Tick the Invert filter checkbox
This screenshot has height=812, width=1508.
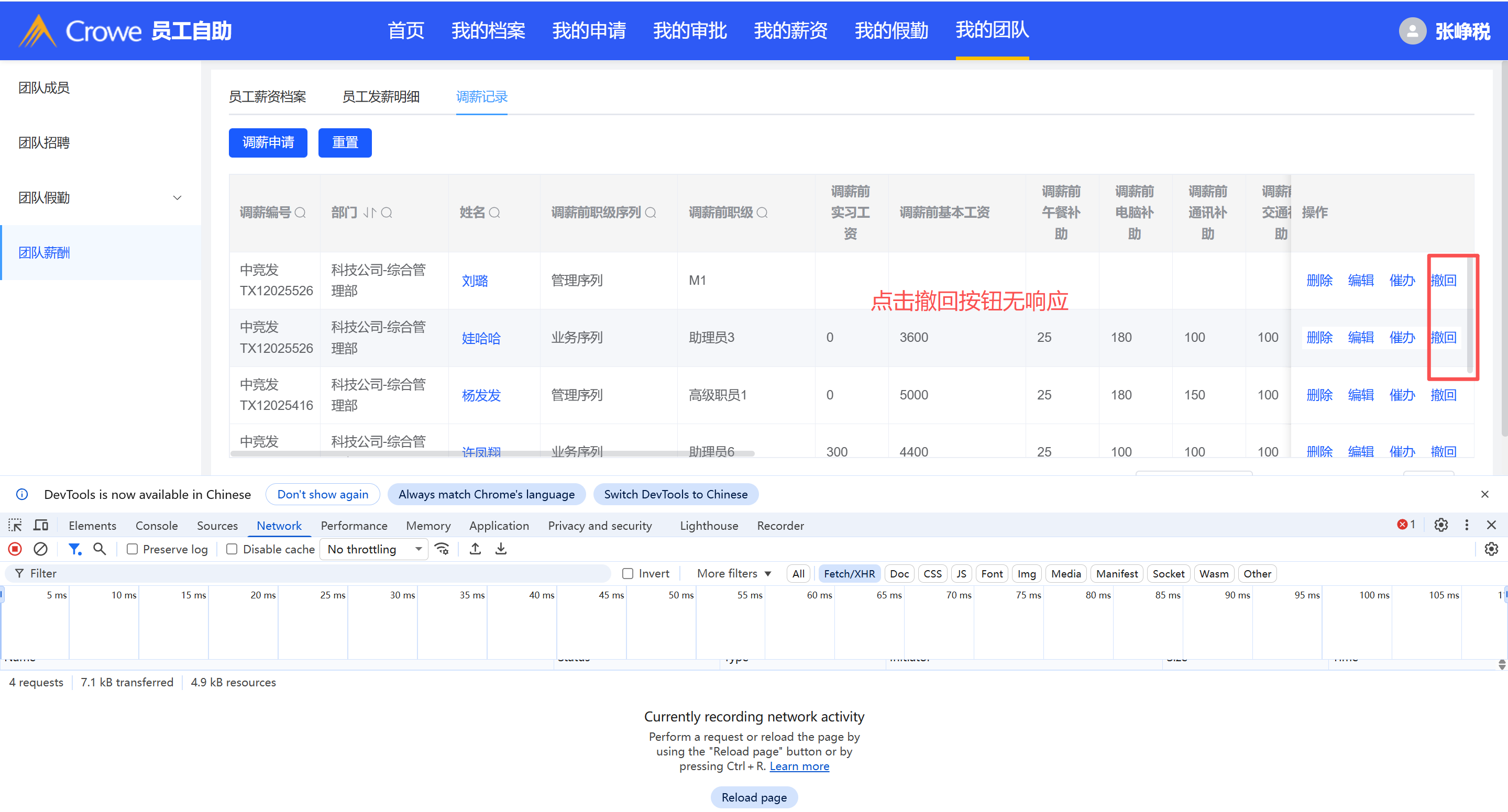[x=628, y=573]
